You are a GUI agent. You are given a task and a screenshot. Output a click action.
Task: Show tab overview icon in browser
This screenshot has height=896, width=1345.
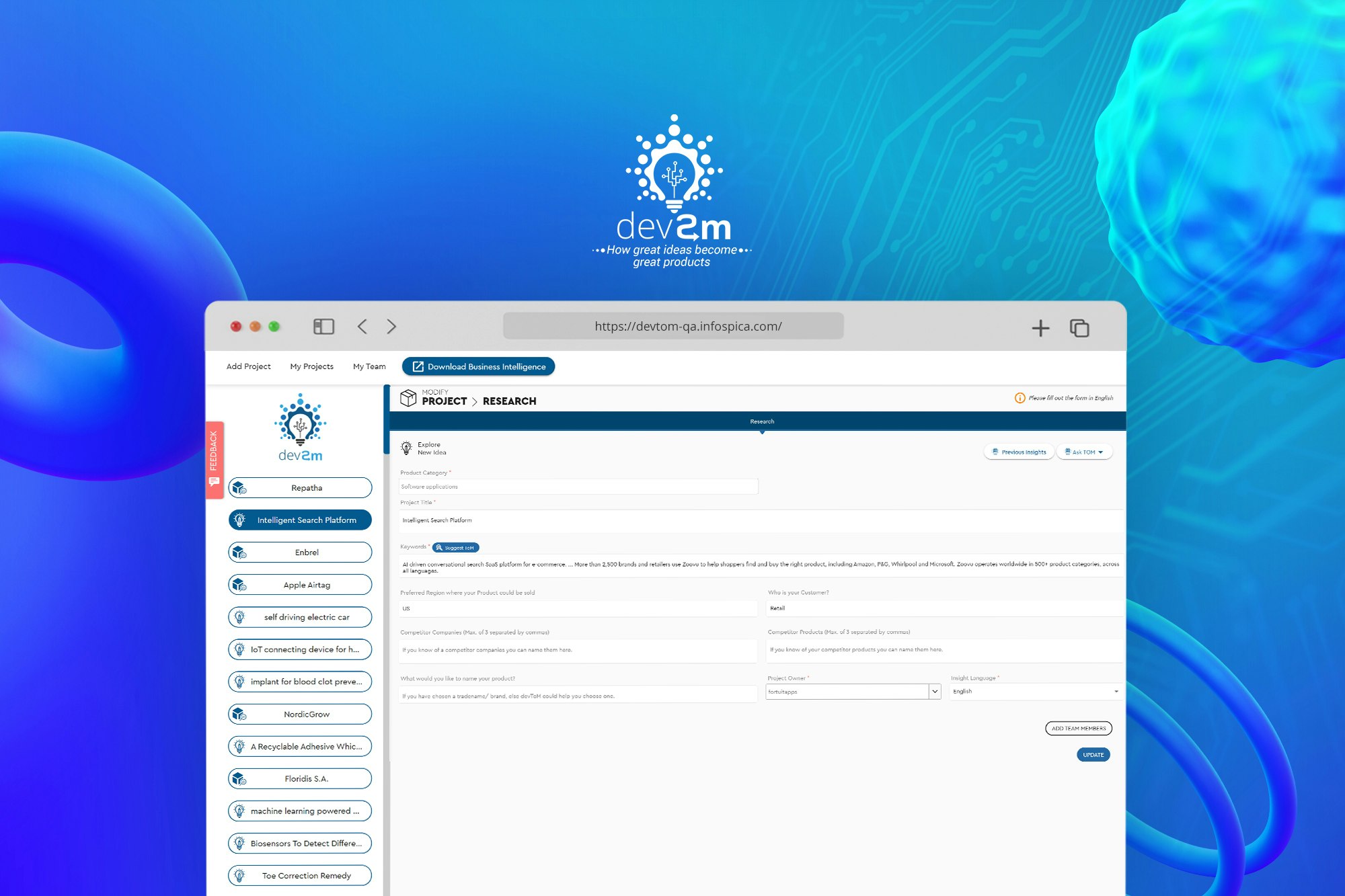(x=1079, y=328)
